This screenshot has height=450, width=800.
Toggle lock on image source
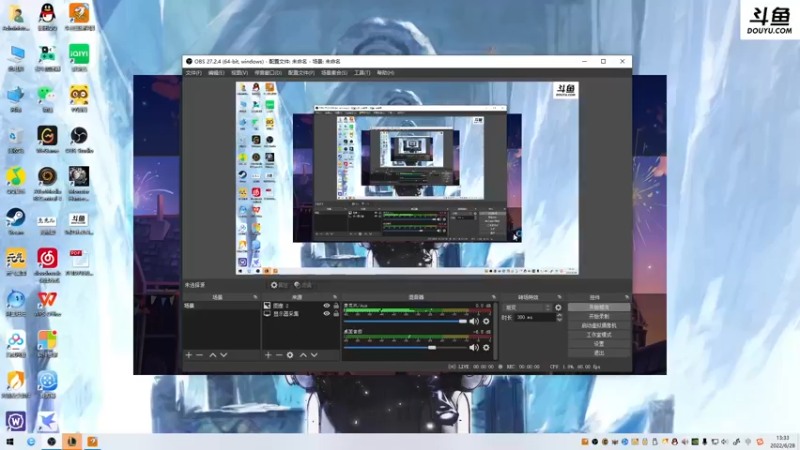coord(336,306)
